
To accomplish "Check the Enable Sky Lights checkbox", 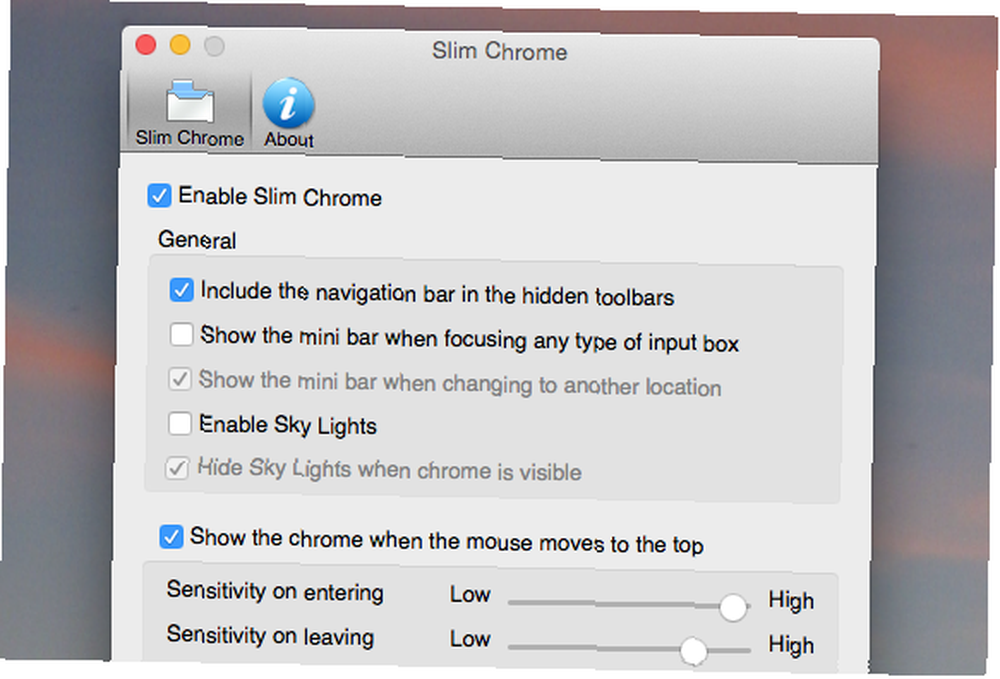I will pos(179,423).
